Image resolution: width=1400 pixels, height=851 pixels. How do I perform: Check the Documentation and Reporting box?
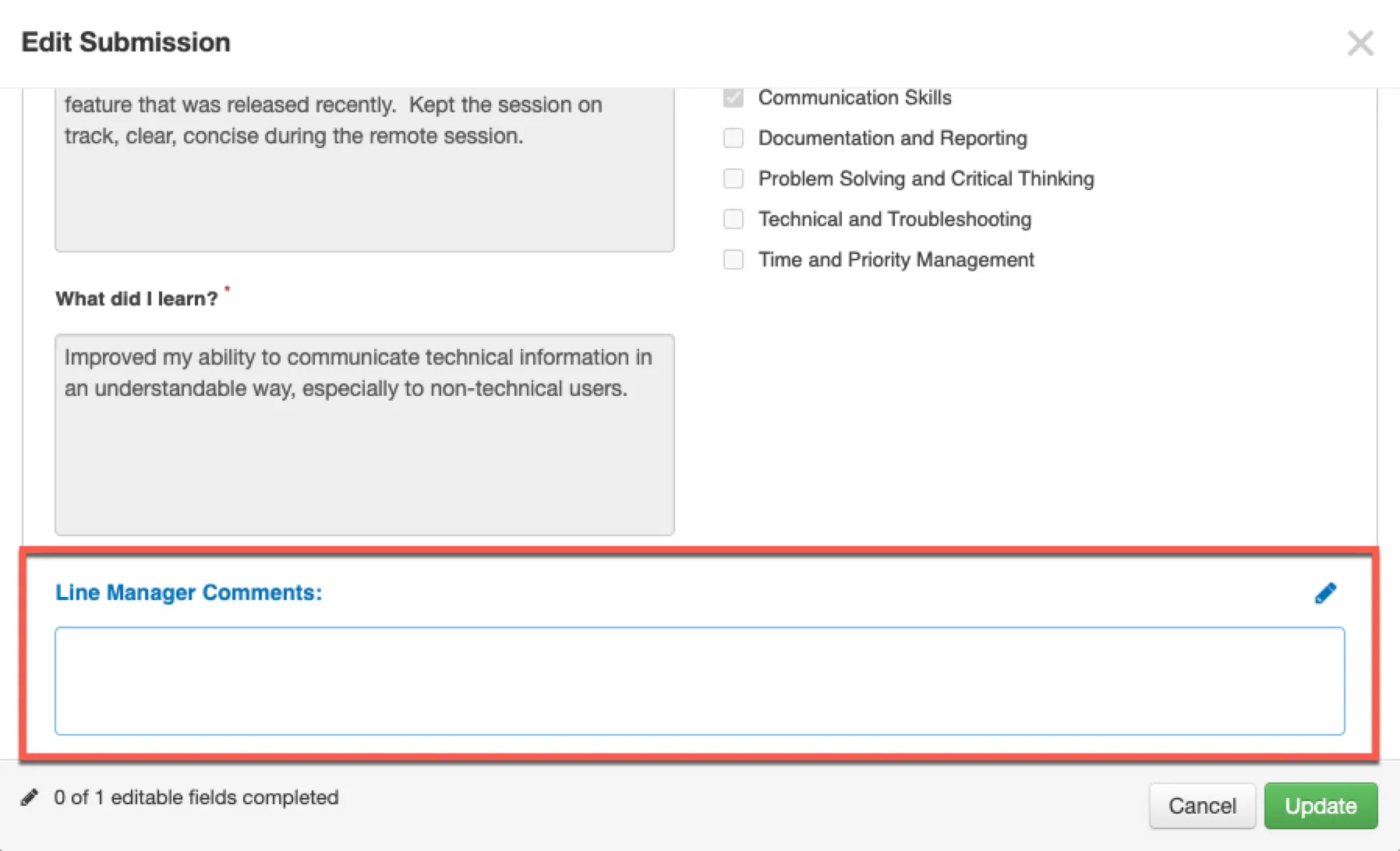[x=734, y=138]
